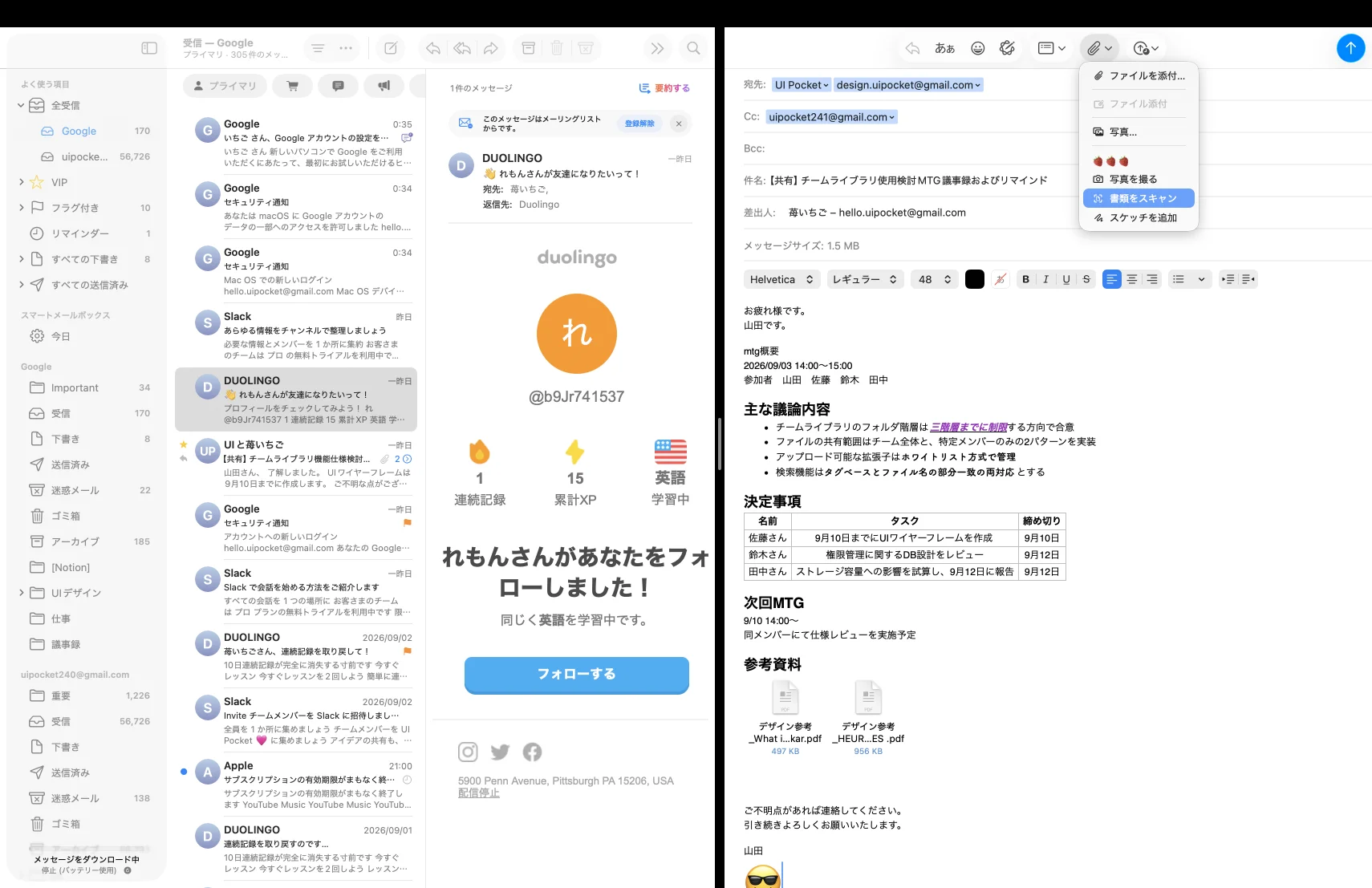Center align text in compose
The height and width of the screenshot is (888, 1372).
point(1132,279)
